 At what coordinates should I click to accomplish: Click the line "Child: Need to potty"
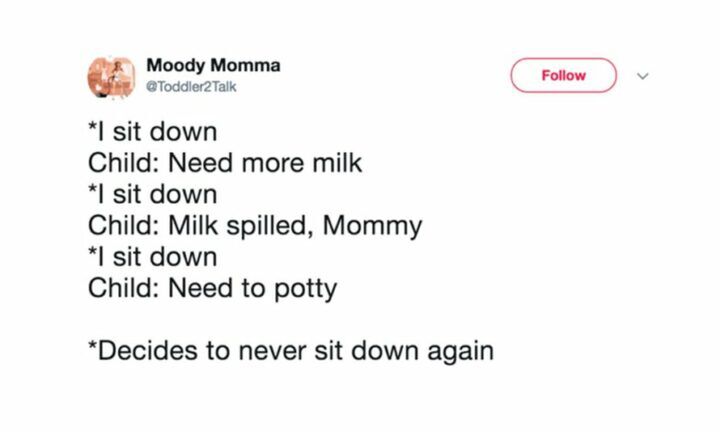212,289
